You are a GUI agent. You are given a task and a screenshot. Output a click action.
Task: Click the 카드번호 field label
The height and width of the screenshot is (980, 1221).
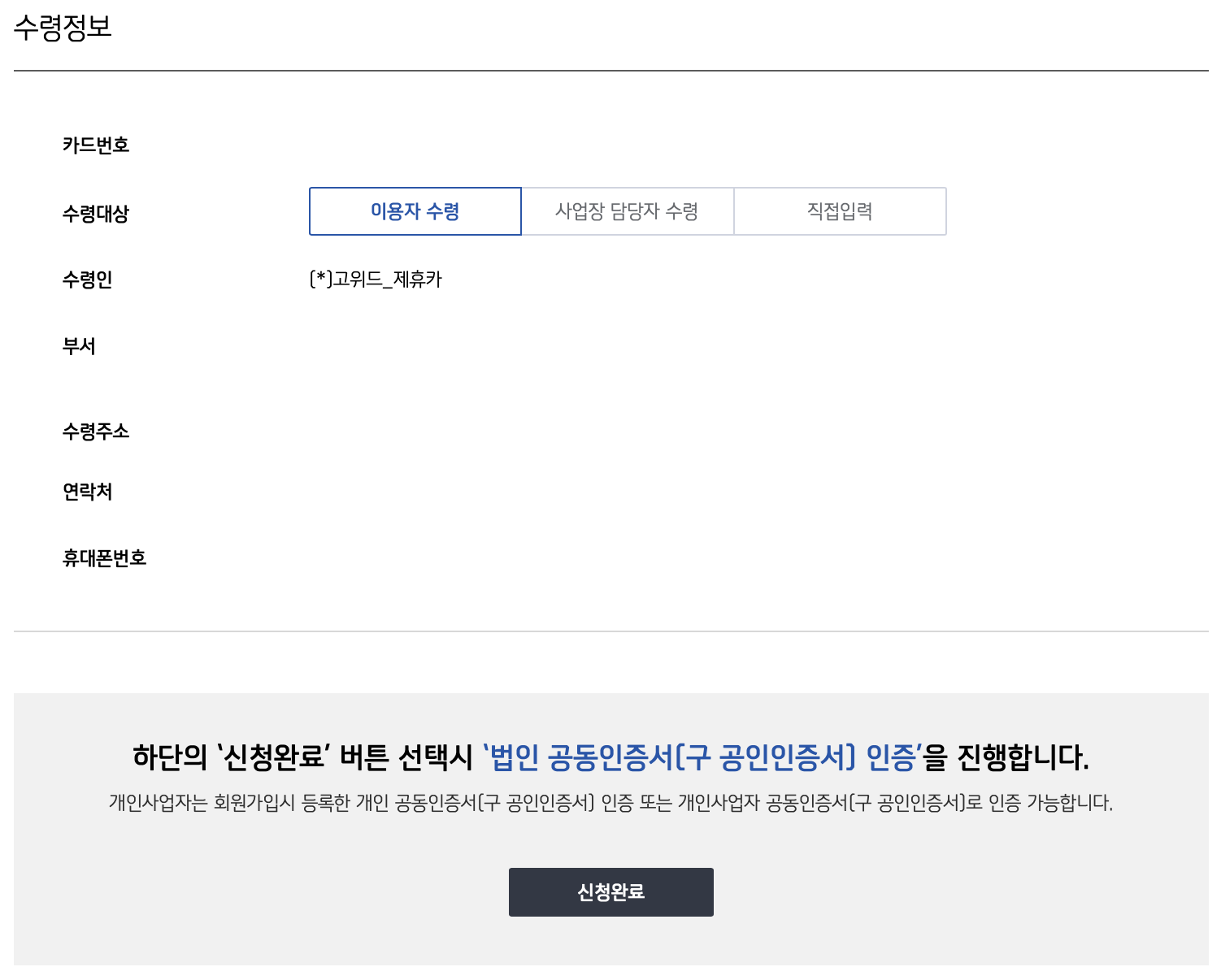click(x=96, y=145)
